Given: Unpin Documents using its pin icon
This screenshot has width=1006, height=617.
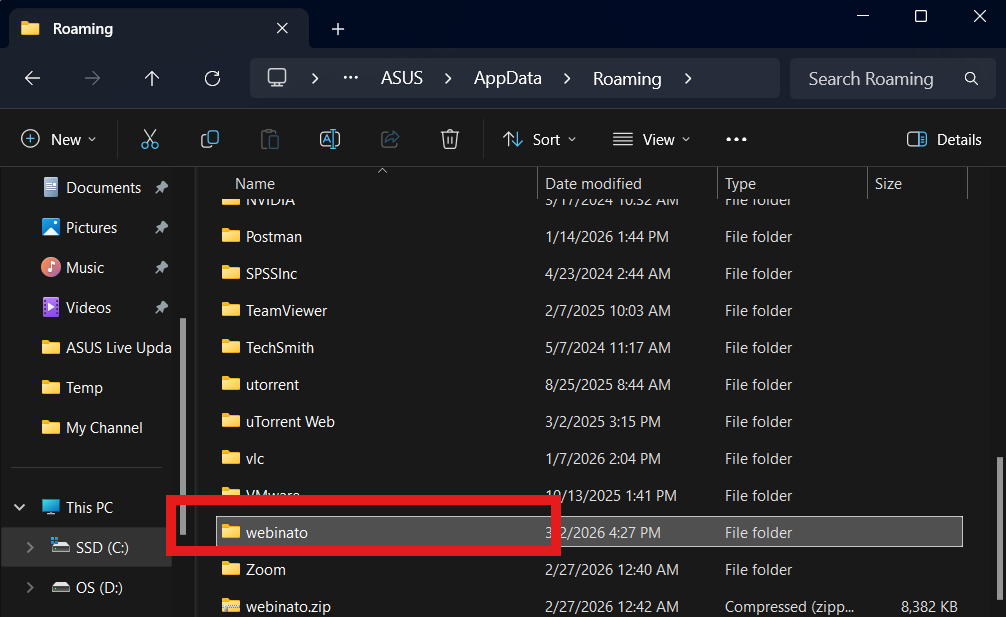Looking at the screenshot, I should click(x=162, y=187).
